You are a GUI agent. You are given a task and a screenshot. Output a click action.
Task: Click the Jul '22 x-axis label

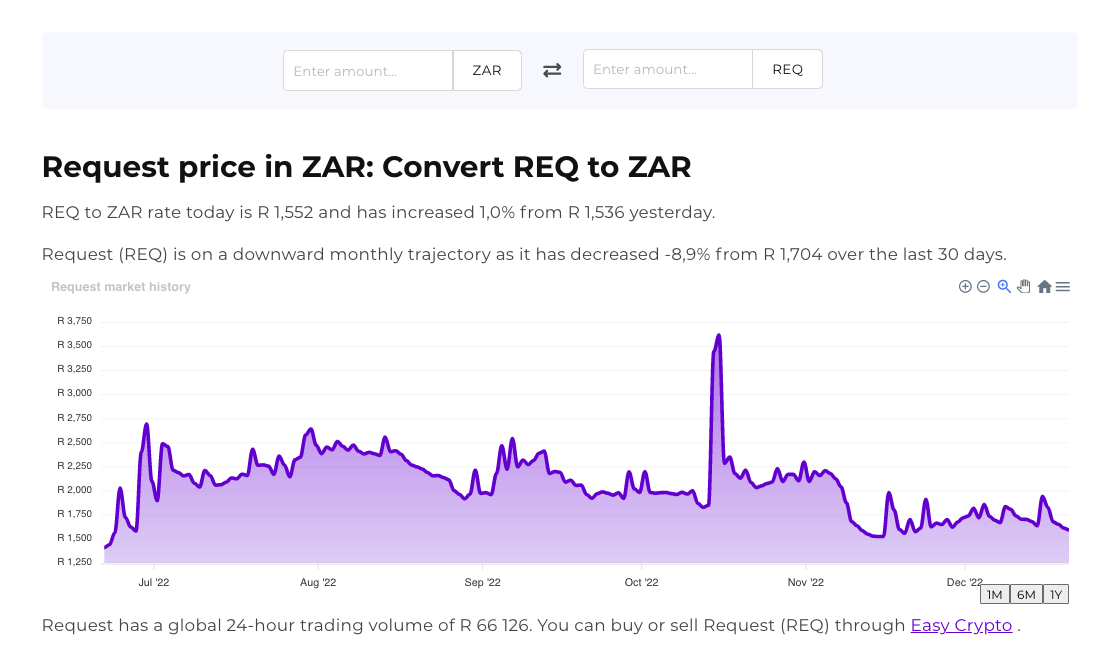tap(153, 582)
